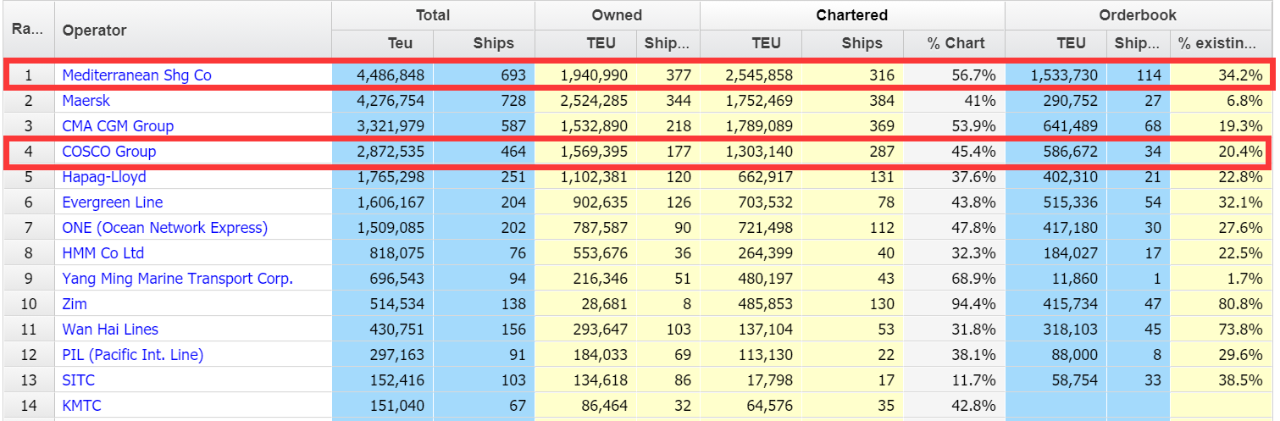Select total TEU cell 3,321,979
Viewport: 1280px width, 421px height.
click(x=382, y=126)
